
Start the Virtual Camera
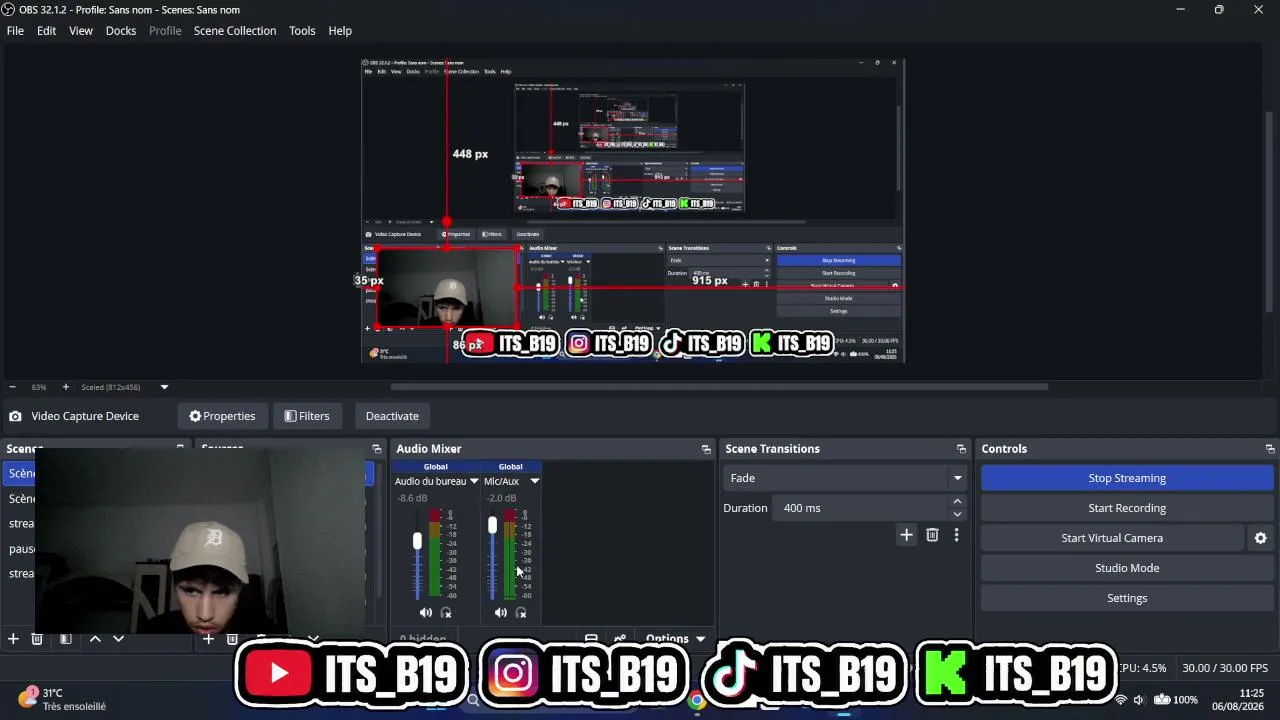tap(1112, 538)
